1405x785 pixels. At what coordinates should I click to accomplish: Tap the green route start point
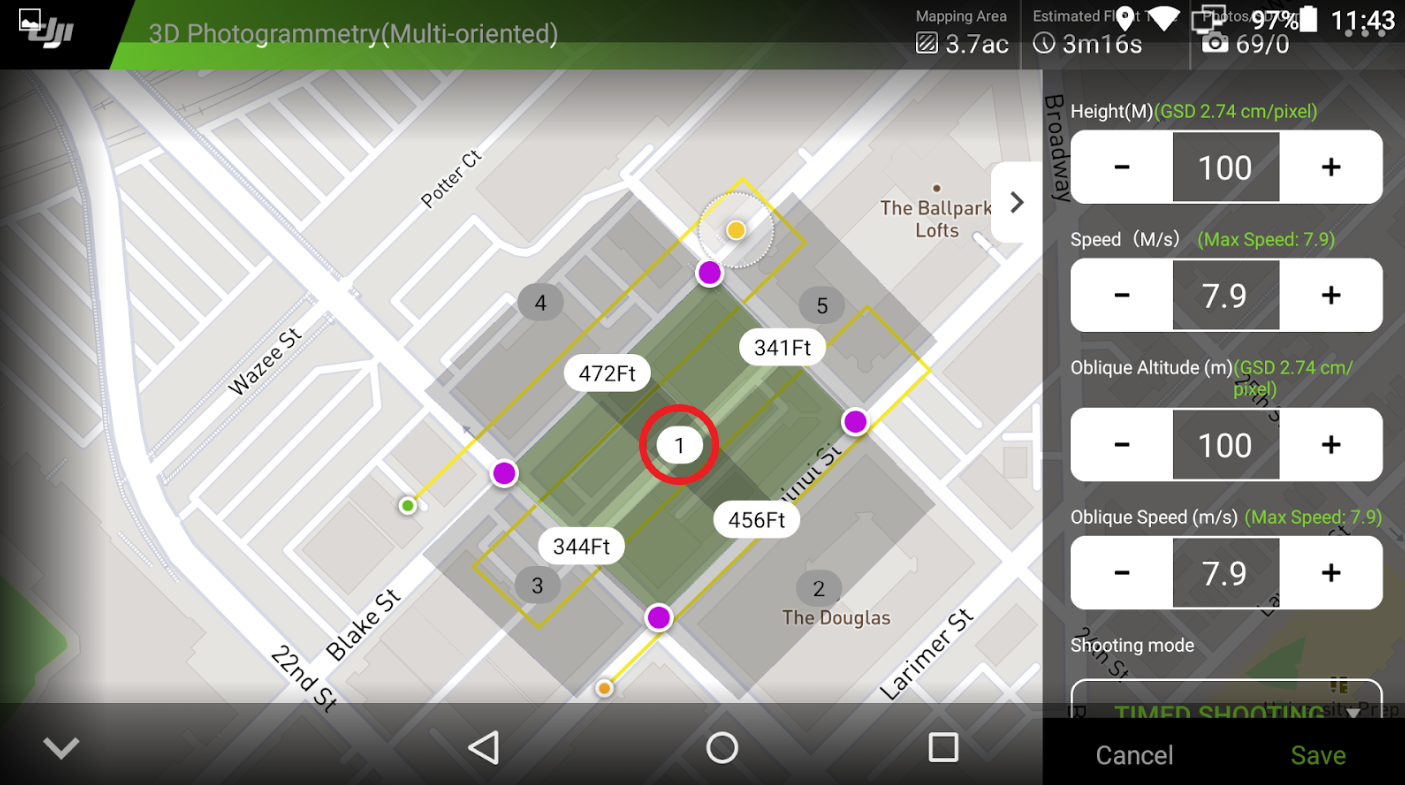tap(408, 506)
